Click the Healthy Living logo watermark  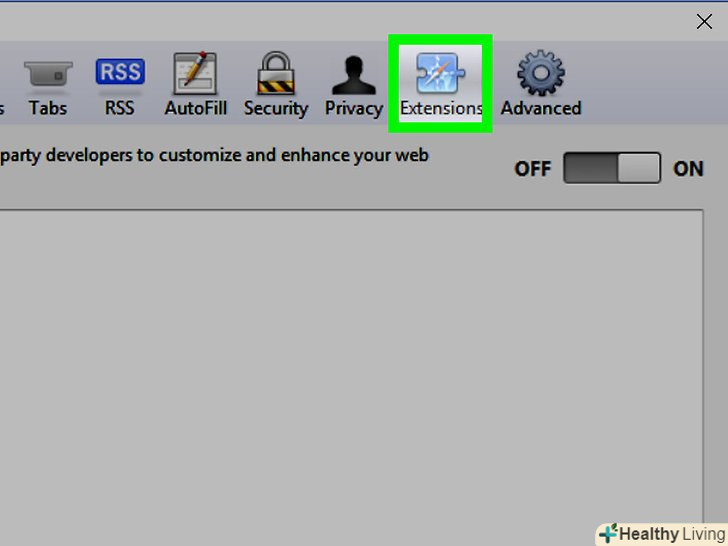point(663,534)
